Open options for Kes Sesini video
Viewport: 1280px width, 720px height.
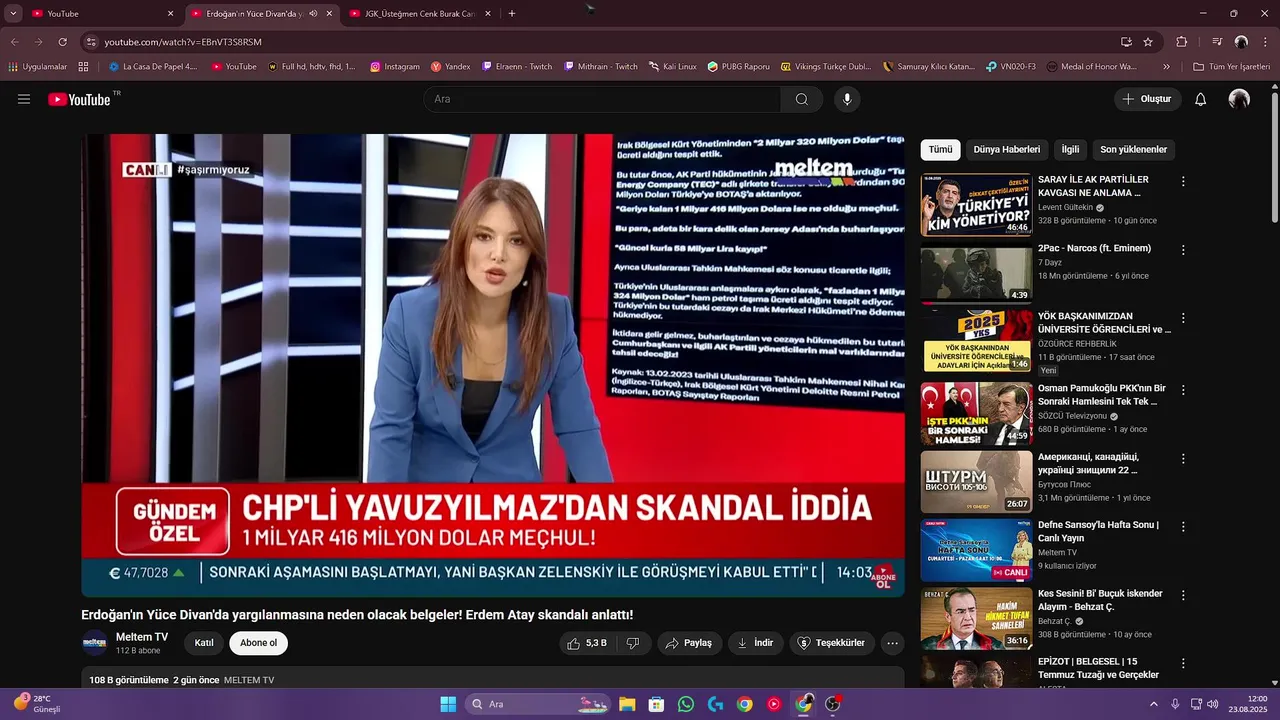pos(1183,594)
